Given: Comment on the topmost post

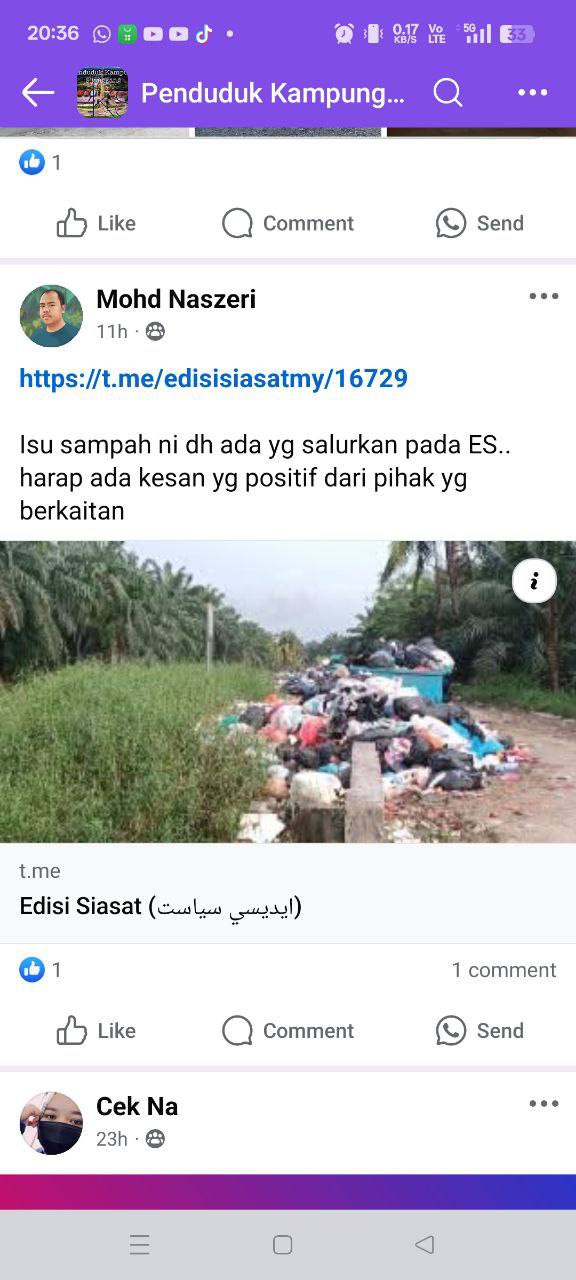Looking at the screenshot, I should click(x=288, y=223).
